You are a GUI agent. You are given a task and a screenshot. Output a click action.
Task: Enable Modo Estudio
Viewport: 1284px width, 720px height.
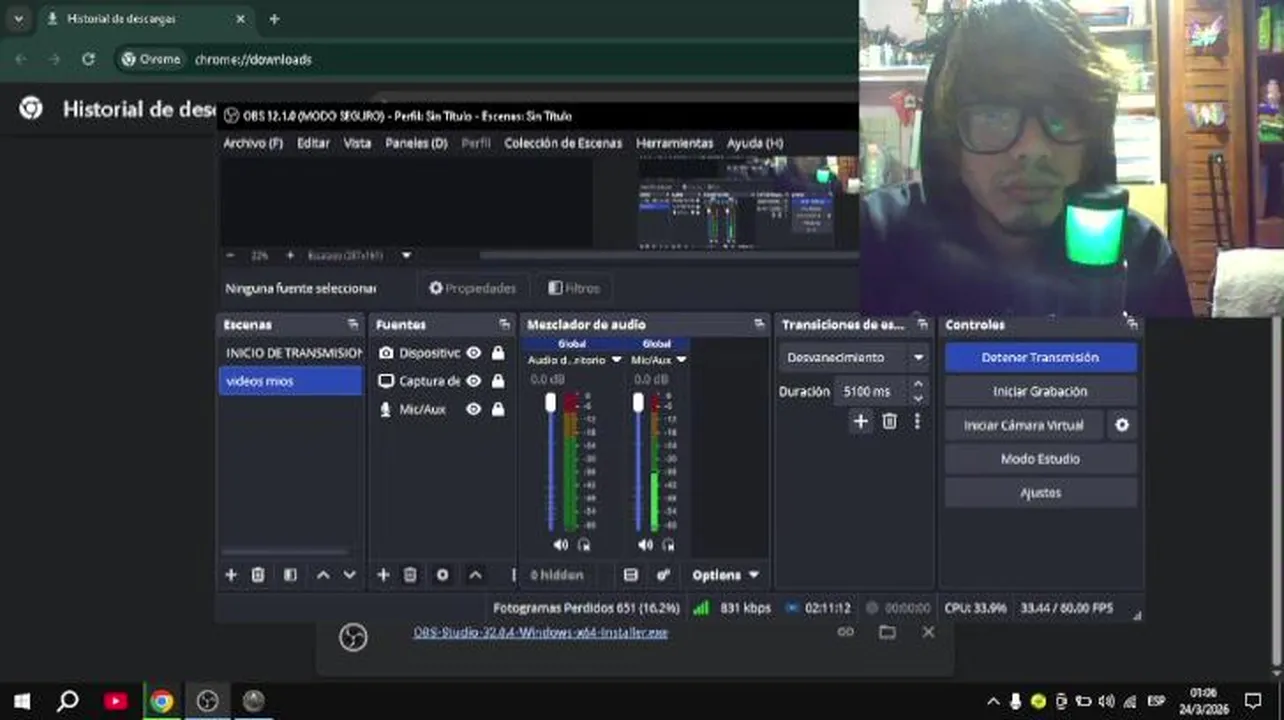pyautogui.click(x=1040, y=459)
